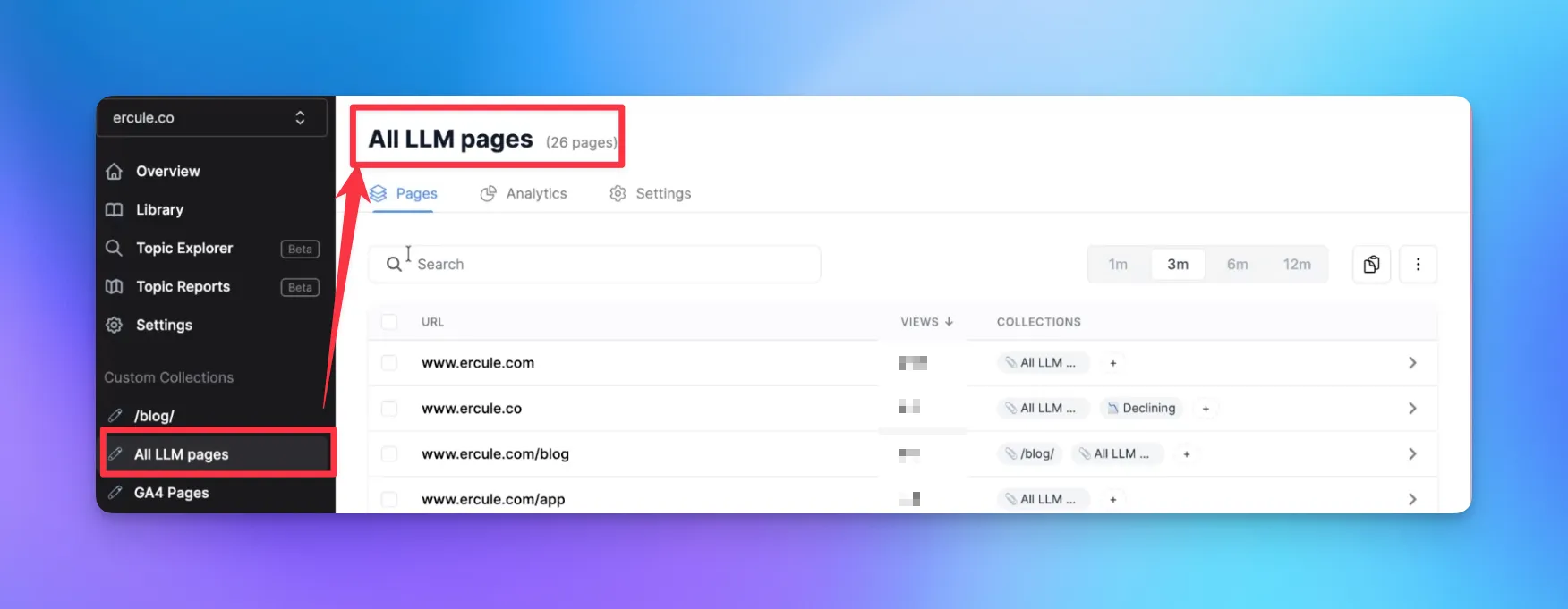Image resolution: width=1568 pixels, height=609 pixels.
Task: Open sidebar Settings via gear icon
Action: tap(115, 326)
